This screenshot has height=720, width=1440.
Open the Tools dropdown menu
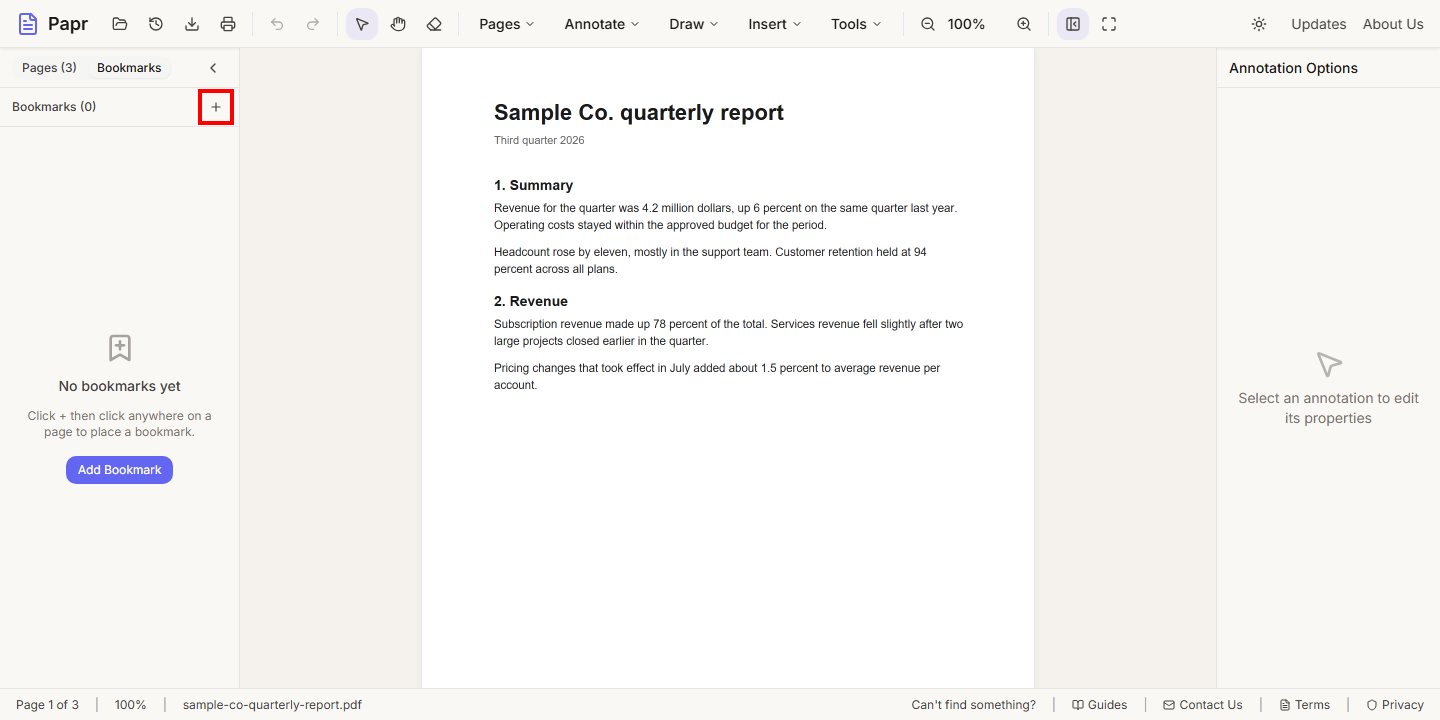[856, 24]
